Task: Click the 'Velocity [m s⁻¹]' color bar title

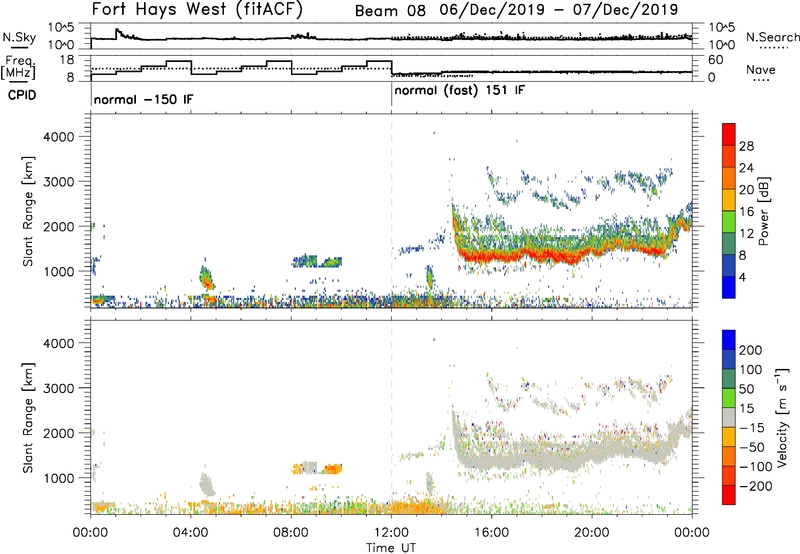Action: (x=782, y=417)
